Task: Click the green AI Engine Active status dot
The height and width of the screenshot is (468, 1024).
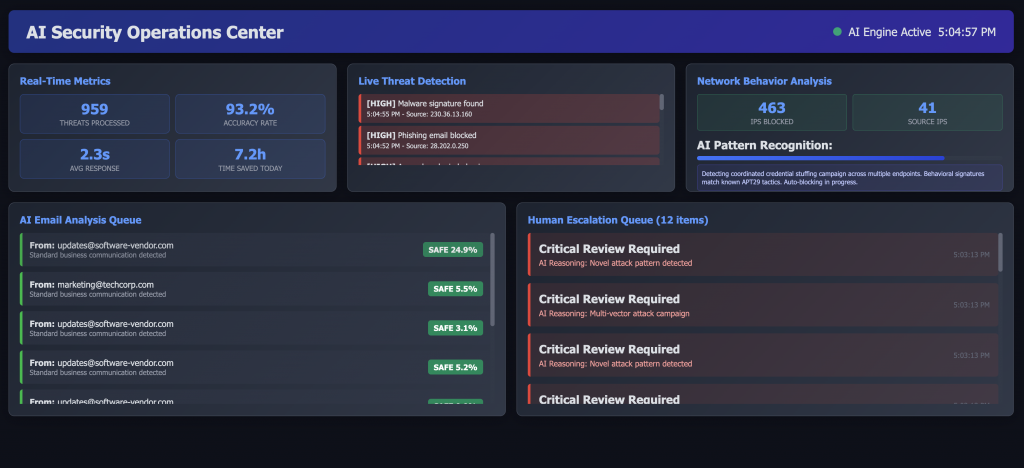Action: [x=837, y=32]
